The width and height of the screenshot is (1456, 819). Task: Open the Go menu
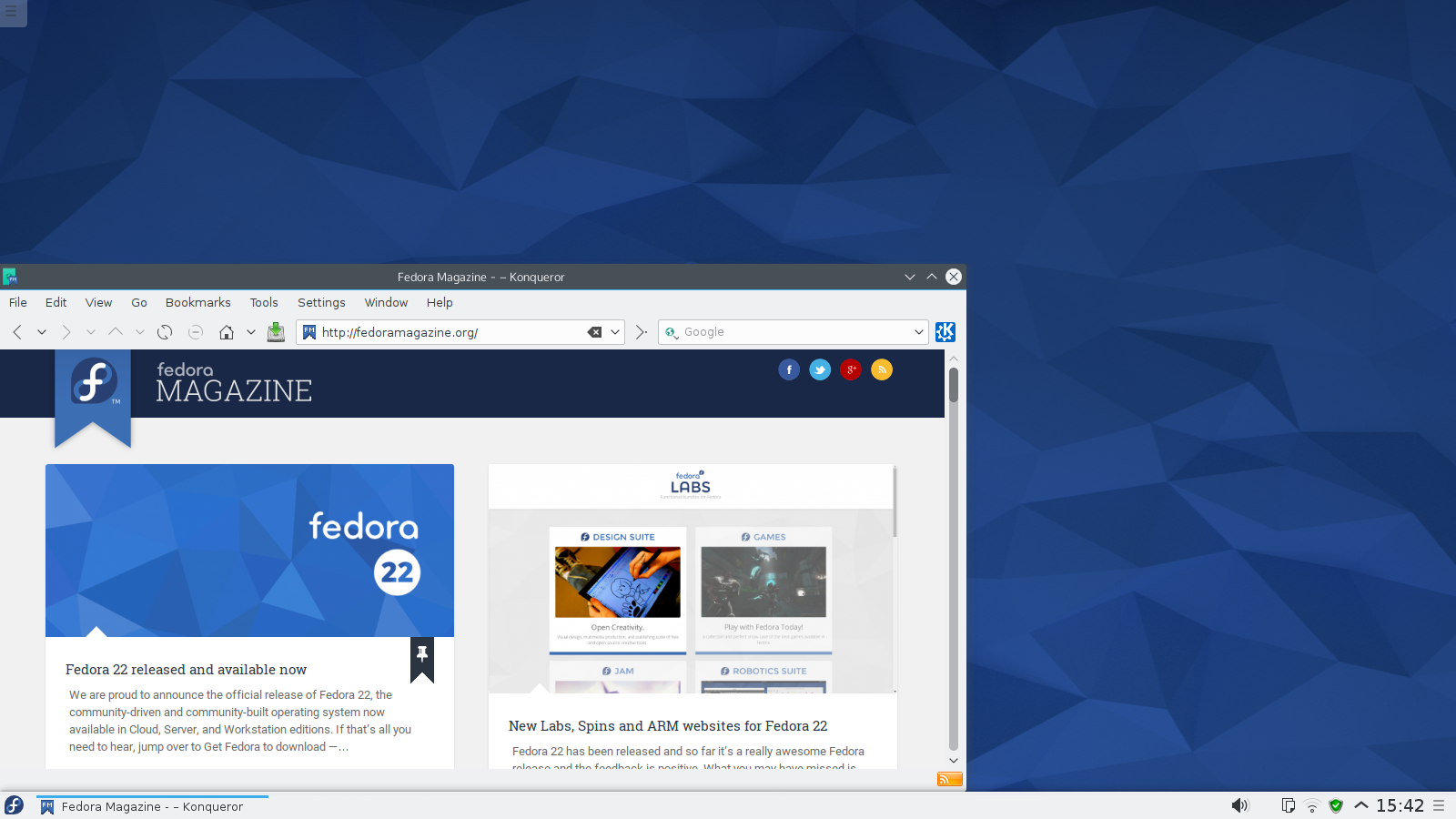coord(139,302)
